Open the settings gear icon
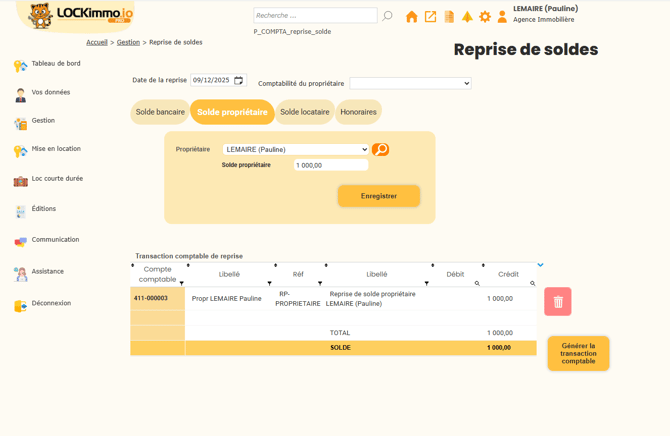Viewport: 670px width, 436px height. 485,17
